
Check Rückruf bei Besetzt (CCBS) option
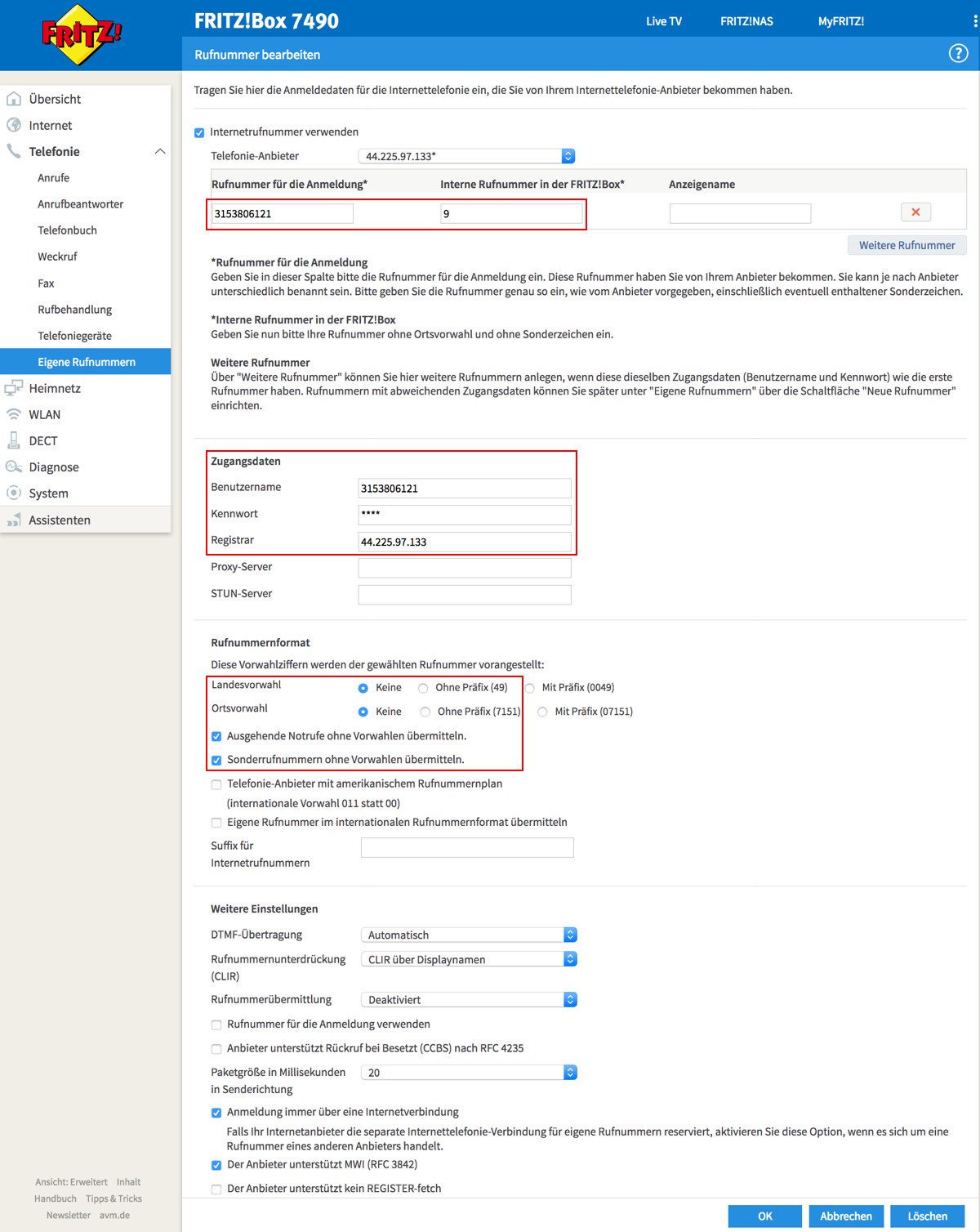point(216,1049)
